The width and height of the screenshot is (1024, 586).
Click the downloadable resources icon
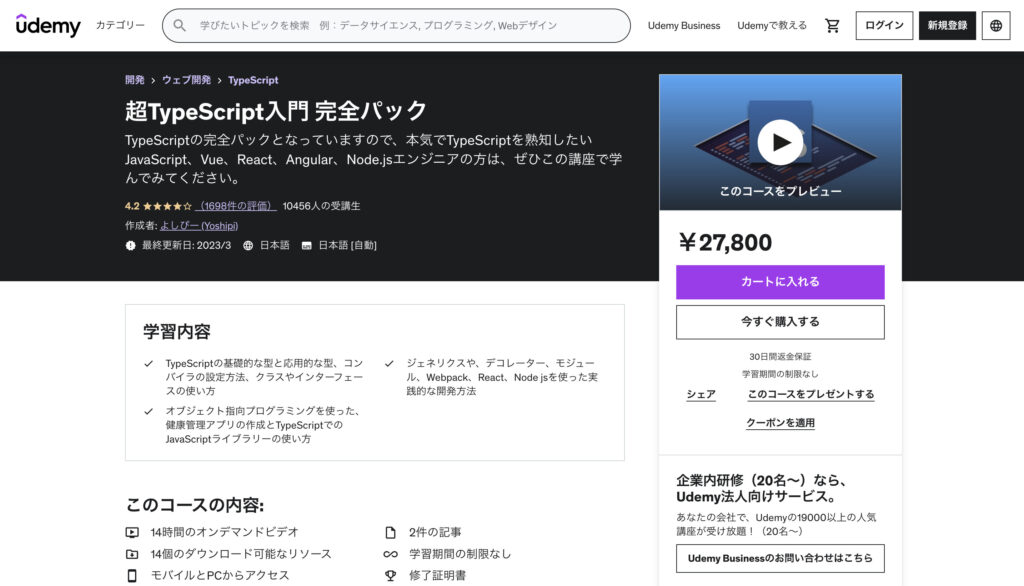click(x=132, y=554)
